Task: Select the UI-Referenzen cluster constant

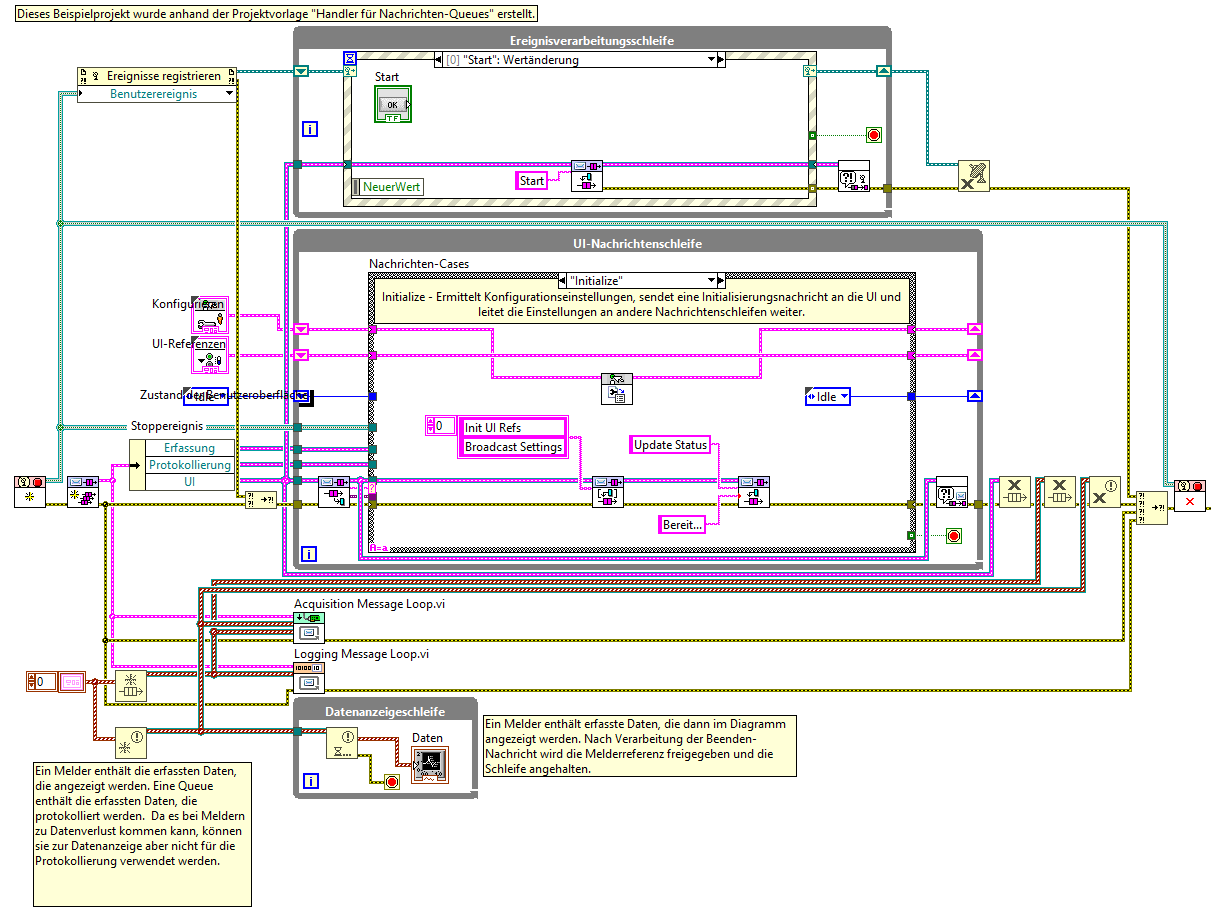Action: pyautogui.click(x=209, y=355)
